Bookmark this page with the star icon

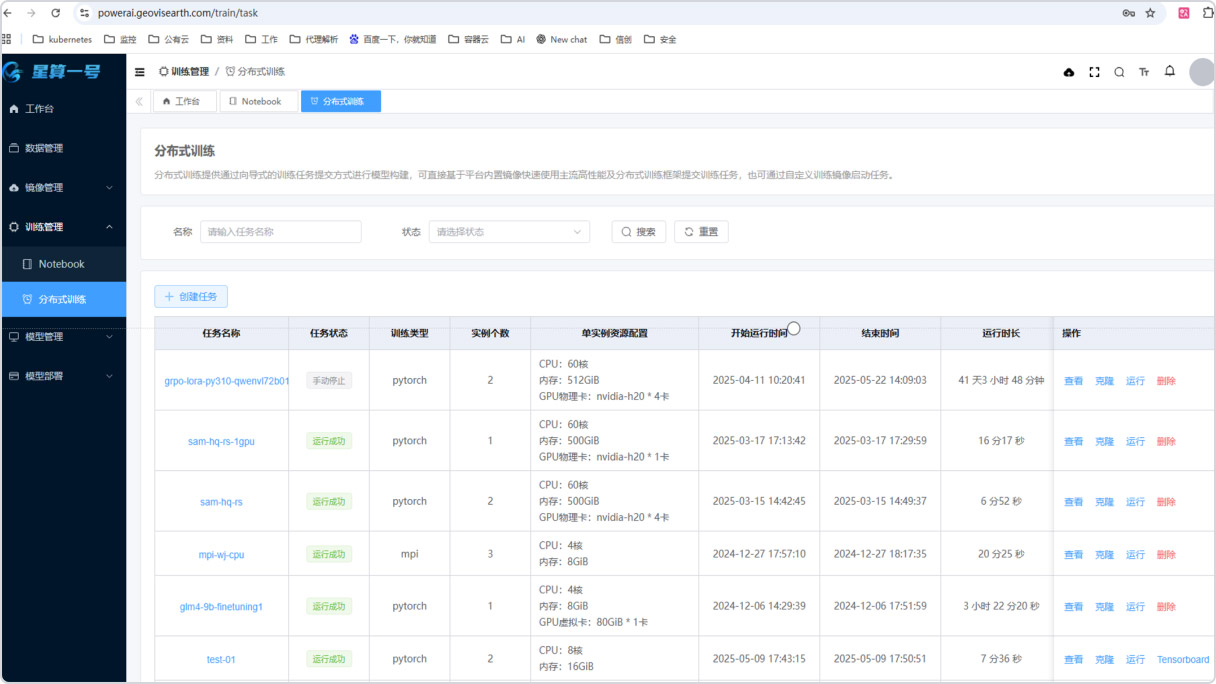(1150, 13)
